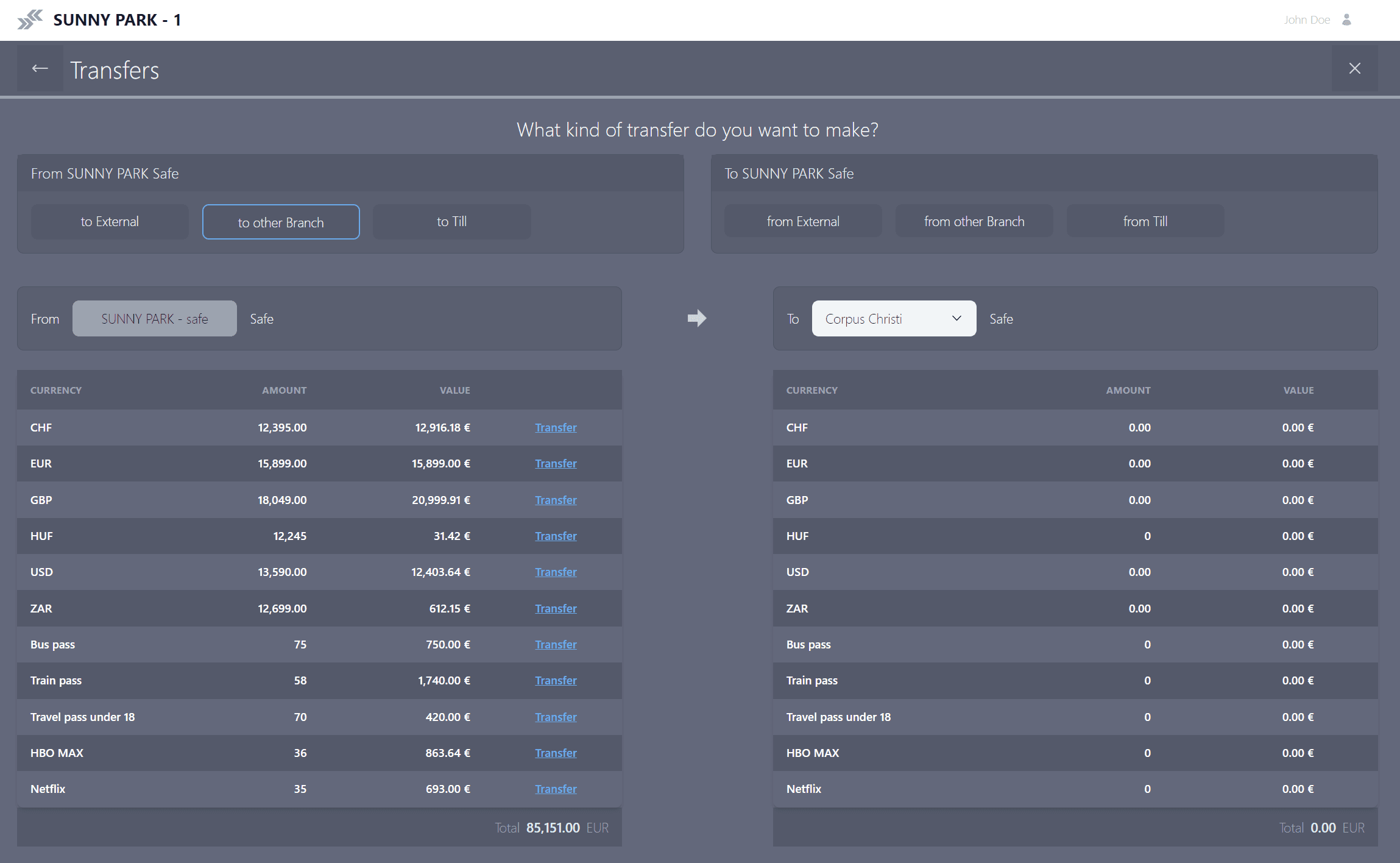
Task: Transfer the Netflix item
Action: click(556, 789)
